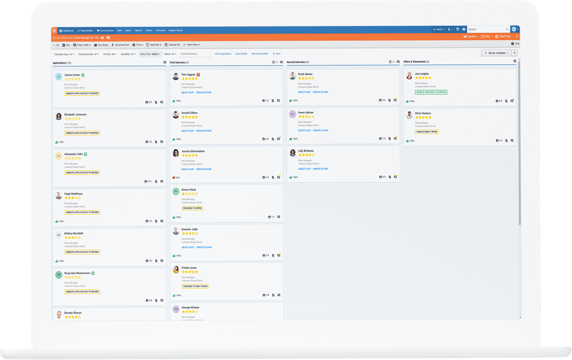Open the Create dropdown in top bar
This screenshot has height=360, width=572.
[438, 30]
